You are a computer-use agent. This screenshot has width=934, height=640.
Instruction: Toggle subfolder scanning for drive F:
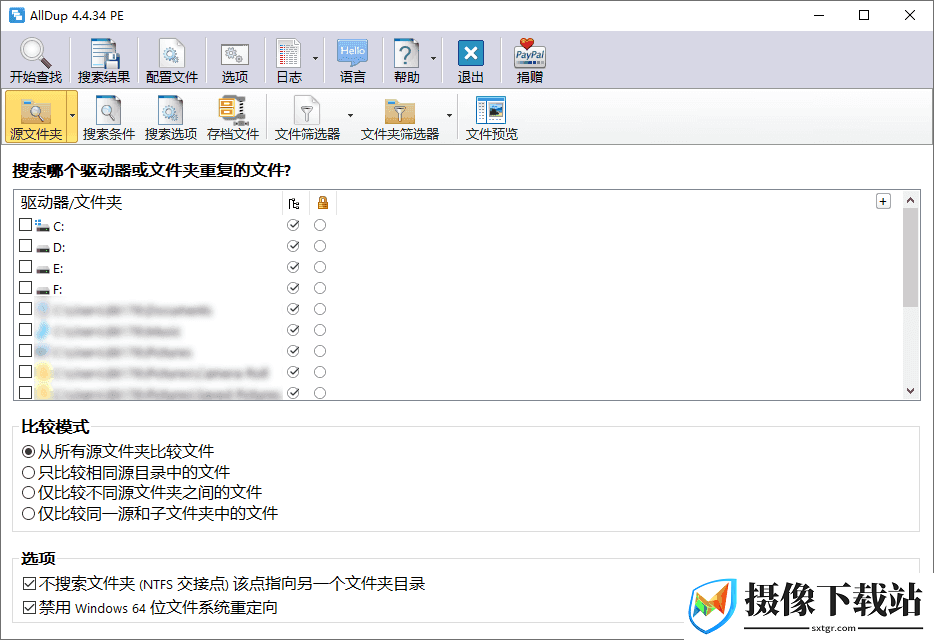point(293,288)
